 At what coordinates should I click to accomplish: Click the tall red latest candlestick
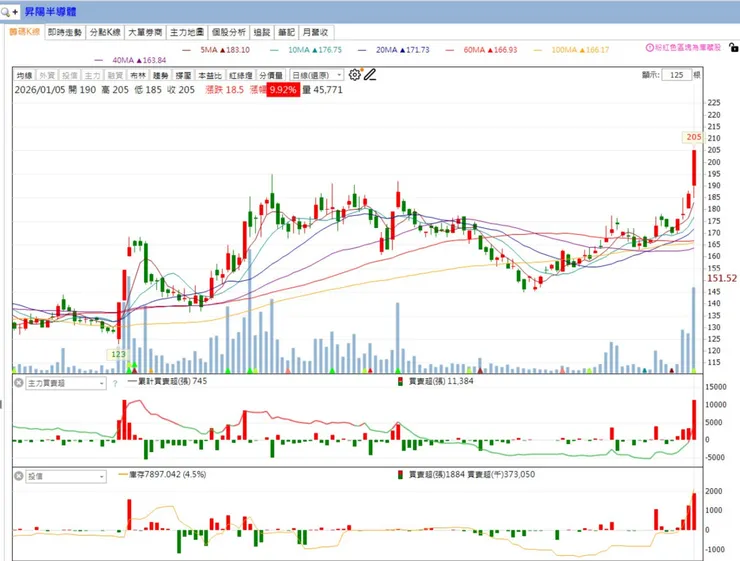pos(694,168)
